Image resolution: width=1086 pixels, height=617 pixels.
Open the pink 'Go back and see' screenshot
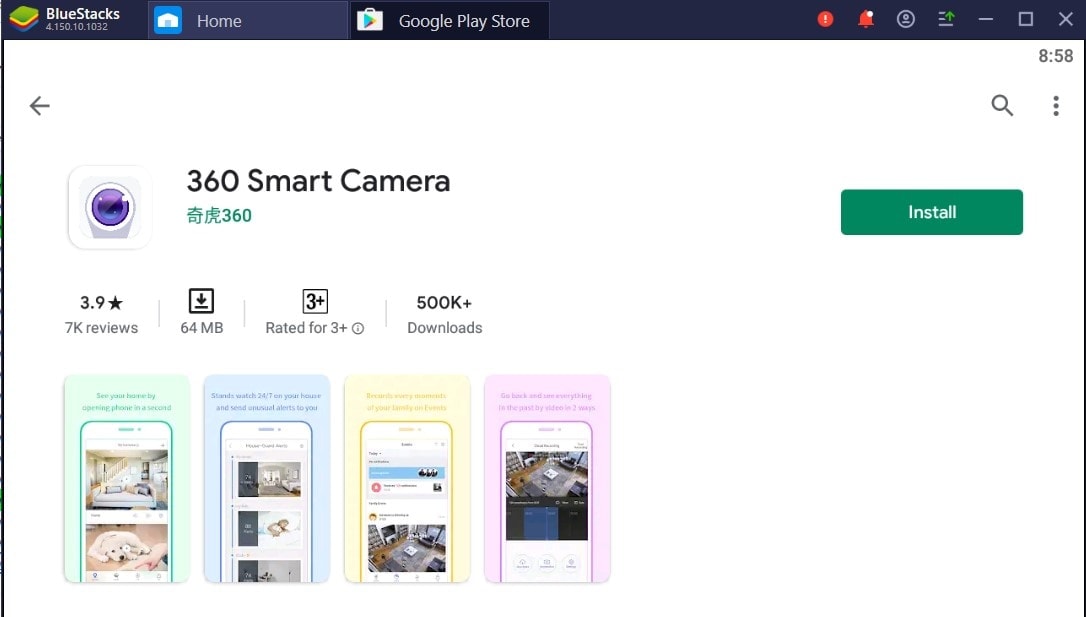pos(547,479)
